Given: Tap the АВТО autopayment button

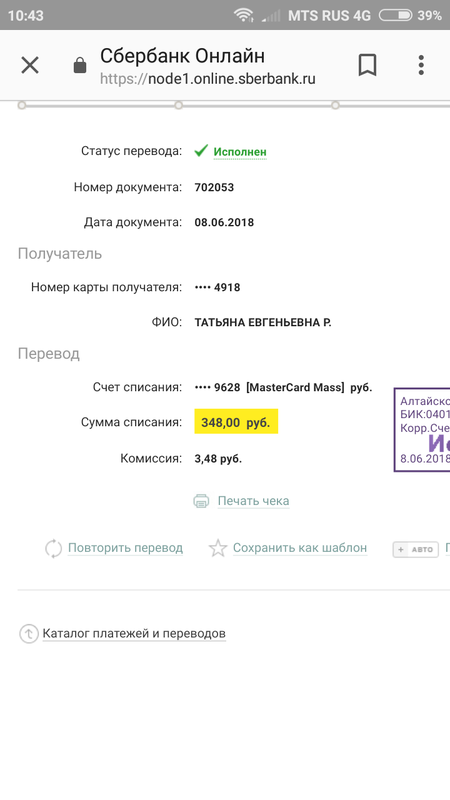Looking at the screenshot, I should pyautogui.click(x=416, y=549).
